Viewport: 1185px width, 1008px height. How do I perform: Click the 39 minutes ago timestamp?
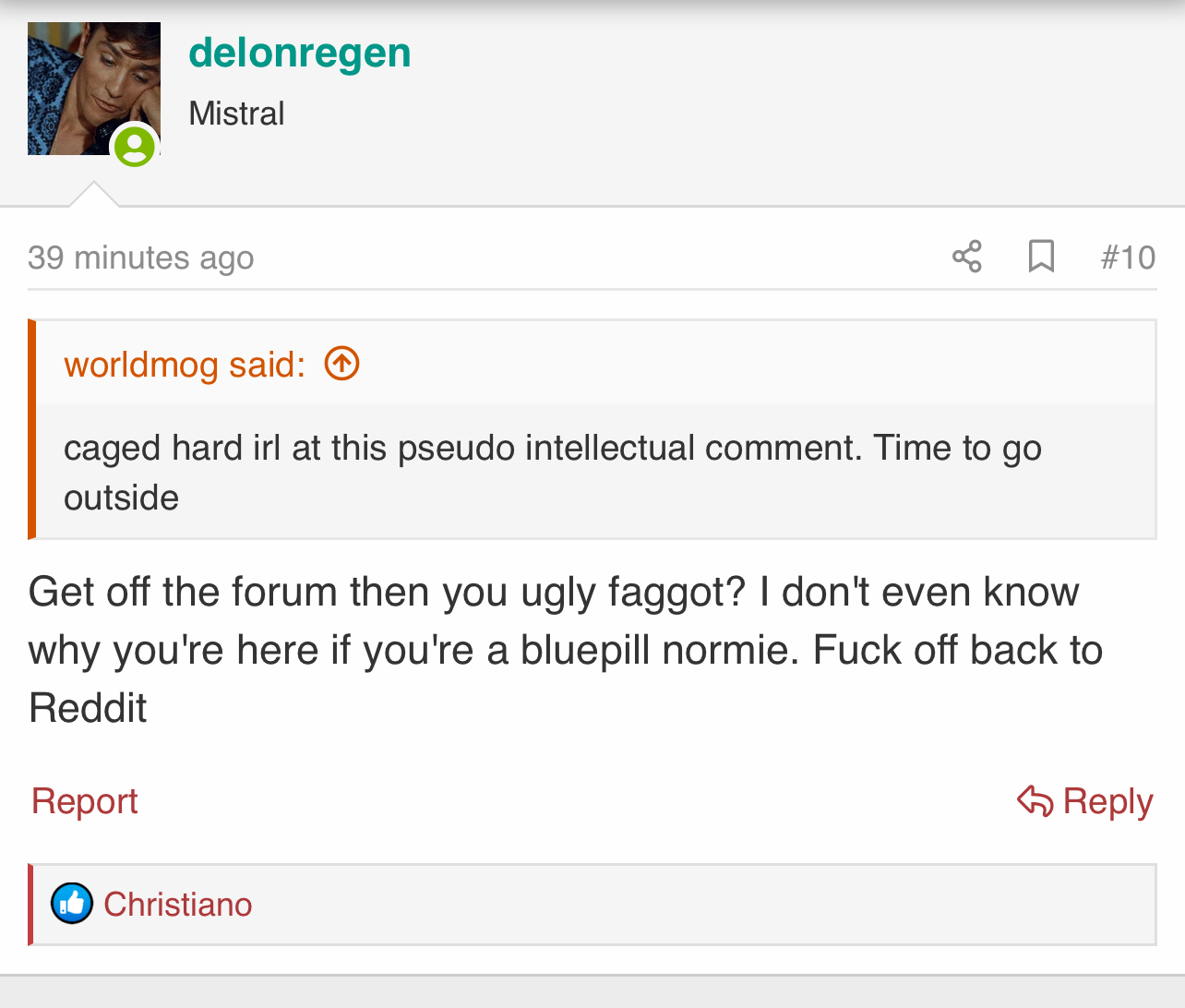[140, 258]
